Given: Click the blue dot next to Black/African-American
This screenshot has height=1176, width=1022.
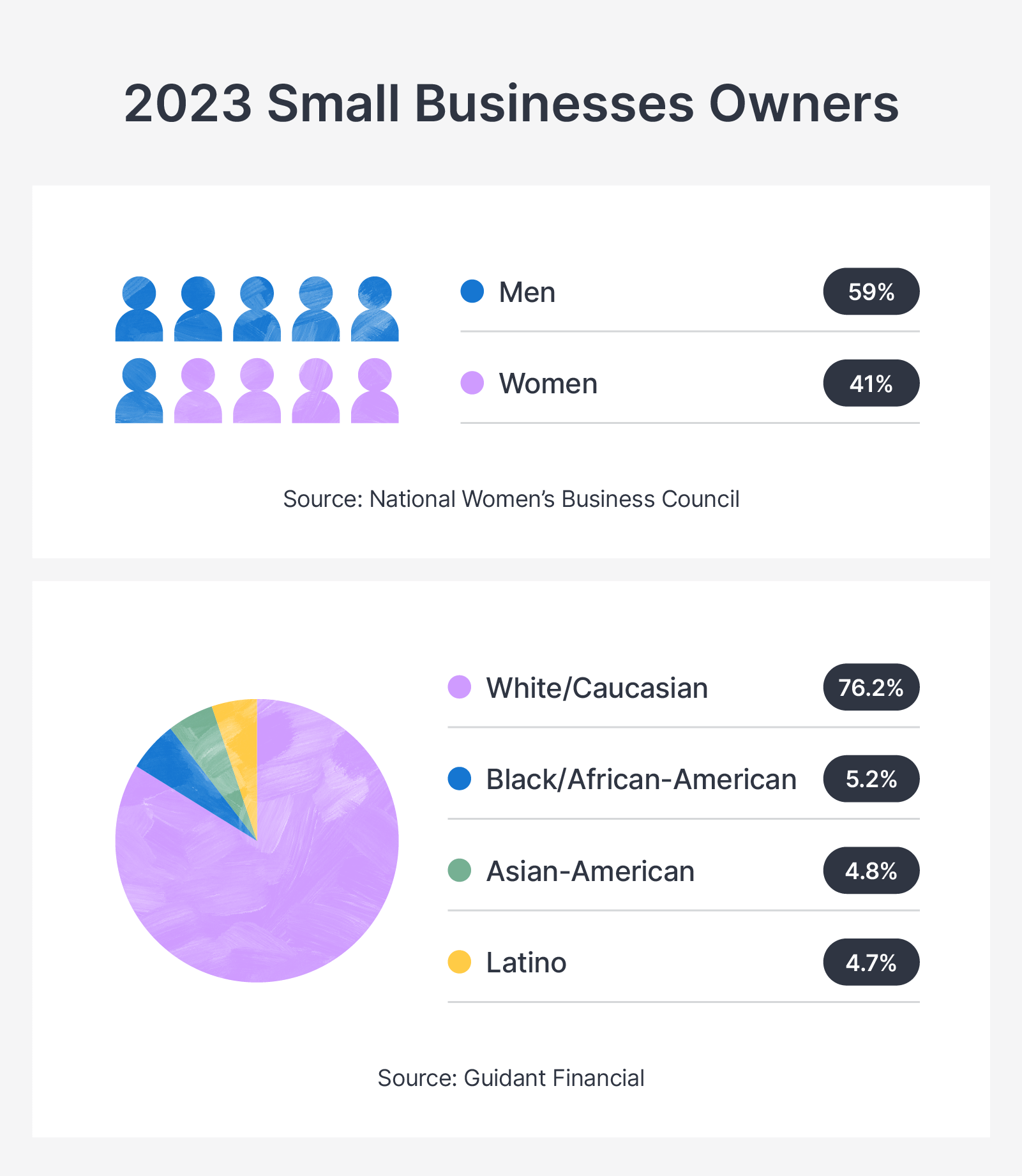Looking at the screenshot, I should coord(460,779).
